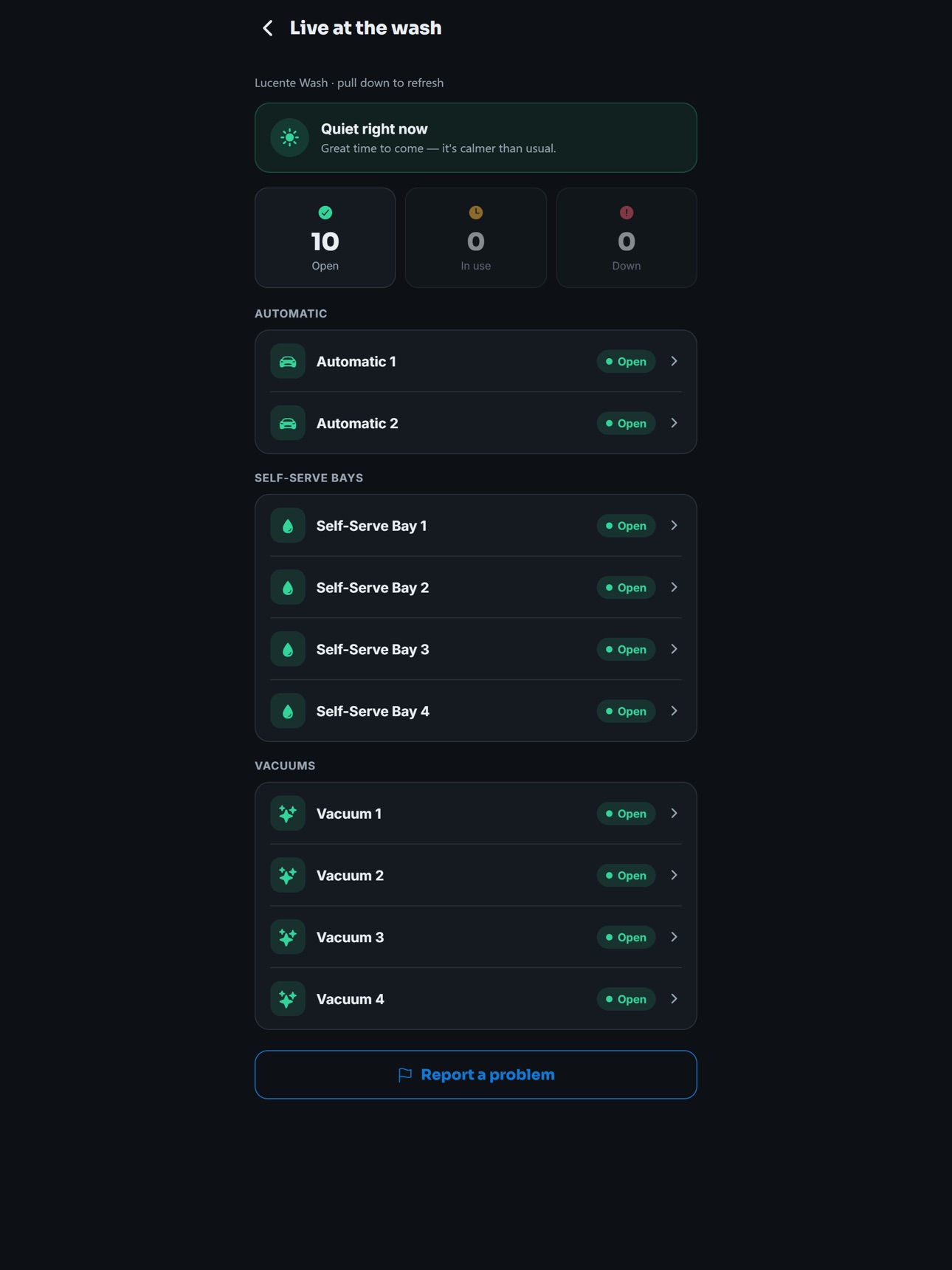Click the Lucente Wash refresh hint text
Screen dimensions: 952x1270
point(349,83)
